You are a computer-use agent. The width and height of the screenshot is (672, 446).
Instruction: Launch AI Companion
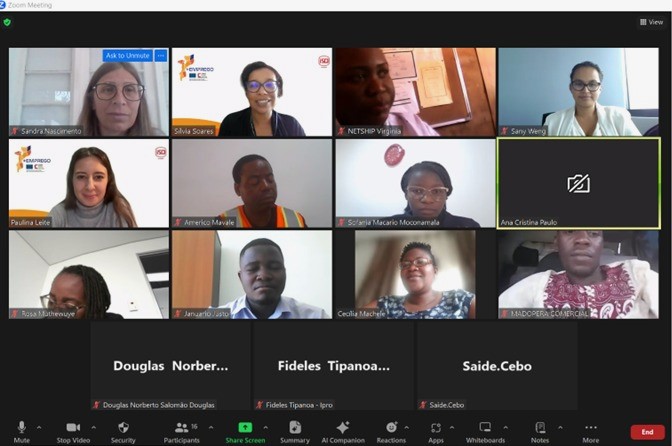pos(343,432)
